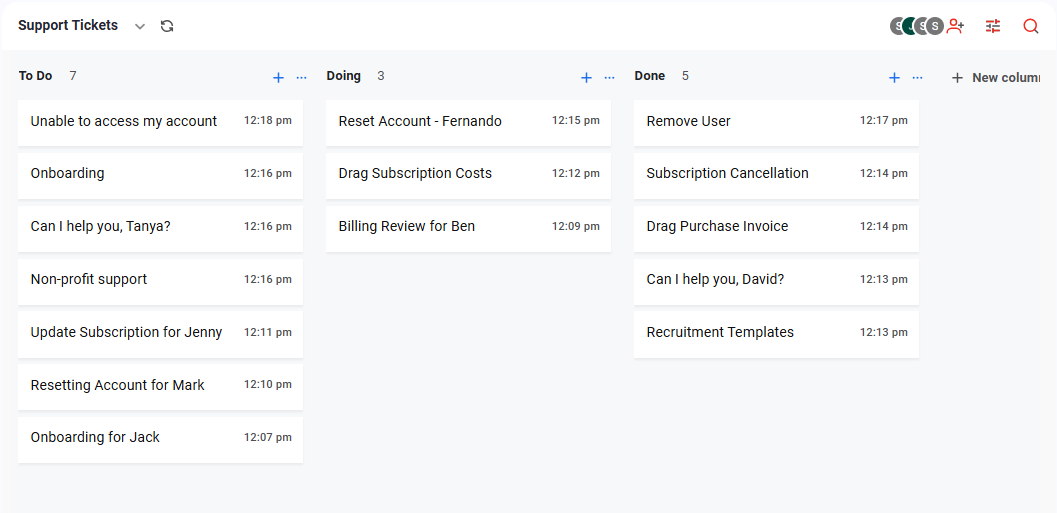
Task: Add a card to the Doing column
Action: pyautogui.click(x=586, y=77)
